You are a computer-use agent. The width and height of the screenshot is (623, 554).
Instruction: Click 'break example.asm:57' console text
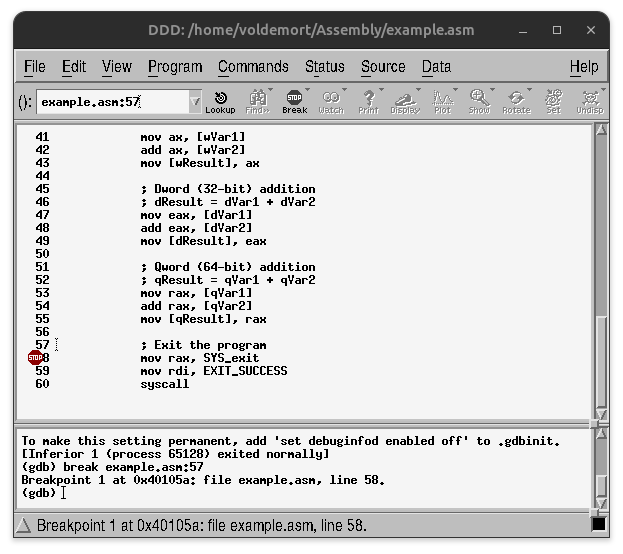(134, 467)
